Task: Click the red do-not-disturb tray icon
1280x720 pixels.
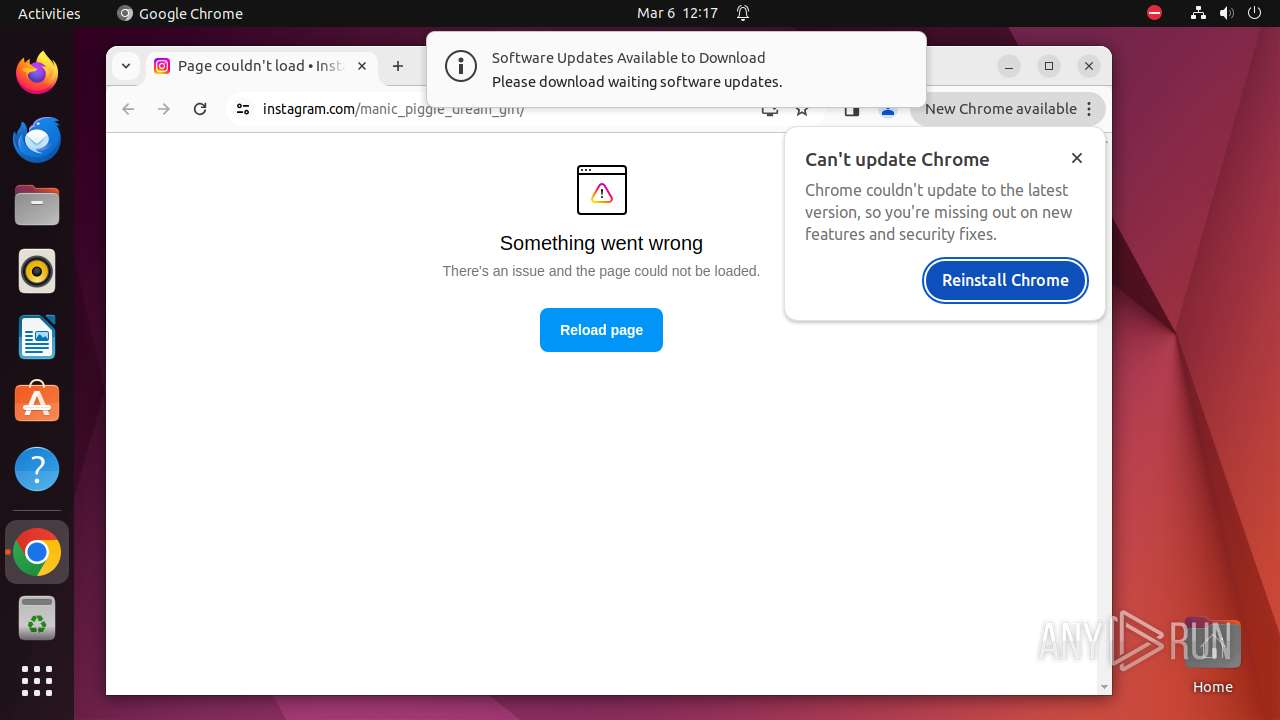Action: point(1154,13)
